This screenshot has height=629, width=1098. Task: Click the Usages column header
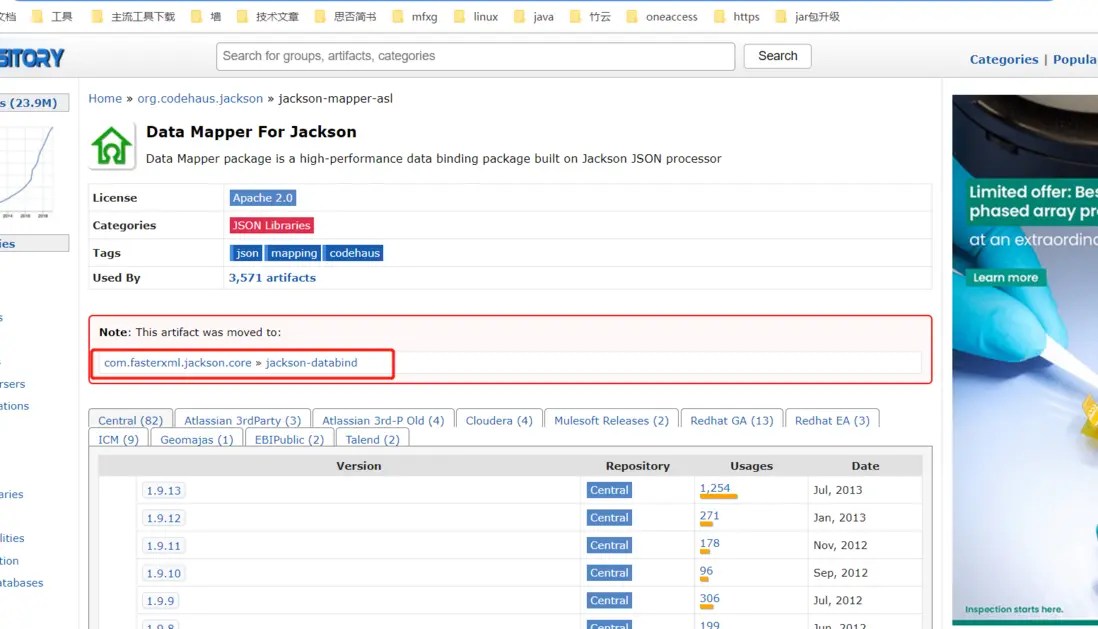point(751,466)
